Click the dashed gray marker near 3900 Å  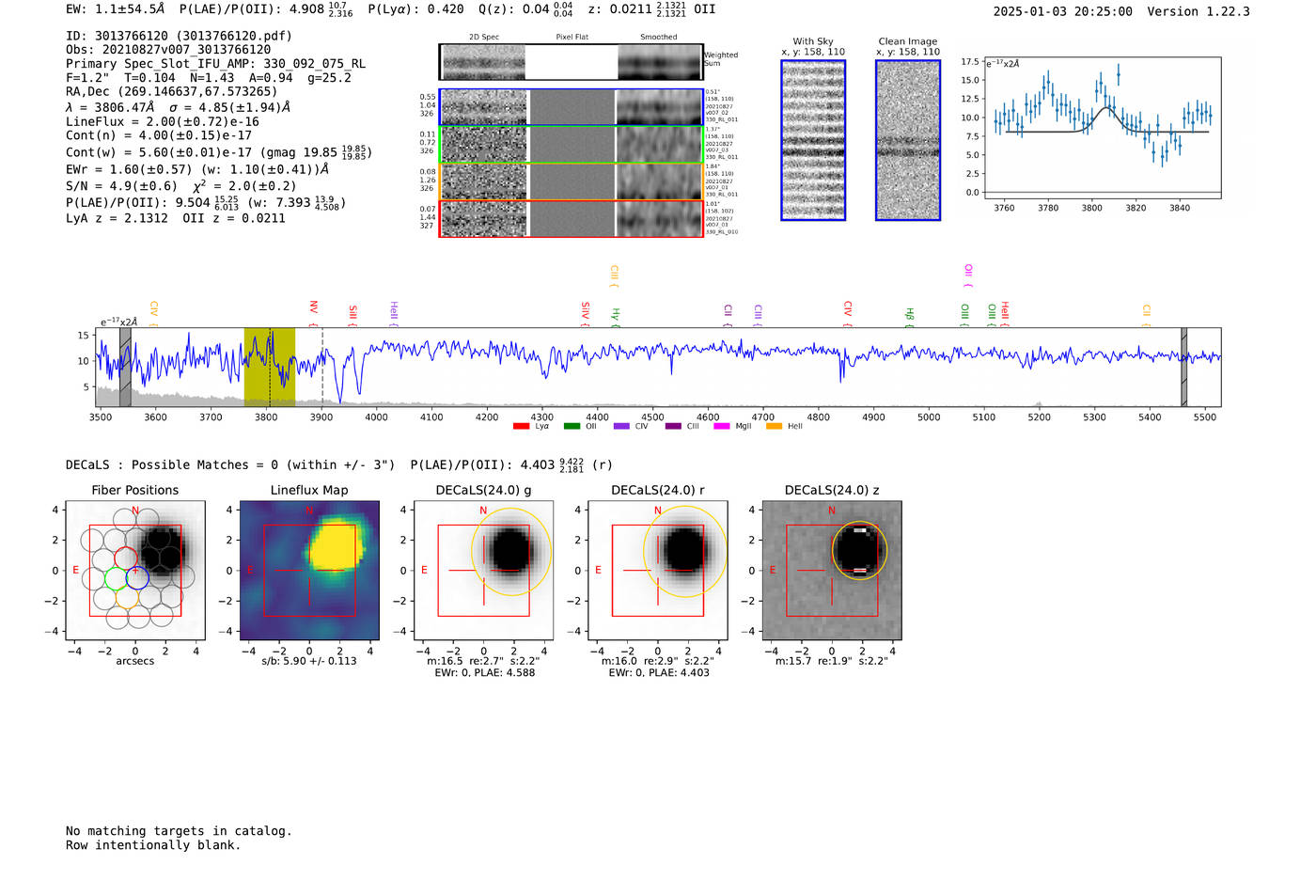[322, 367]
